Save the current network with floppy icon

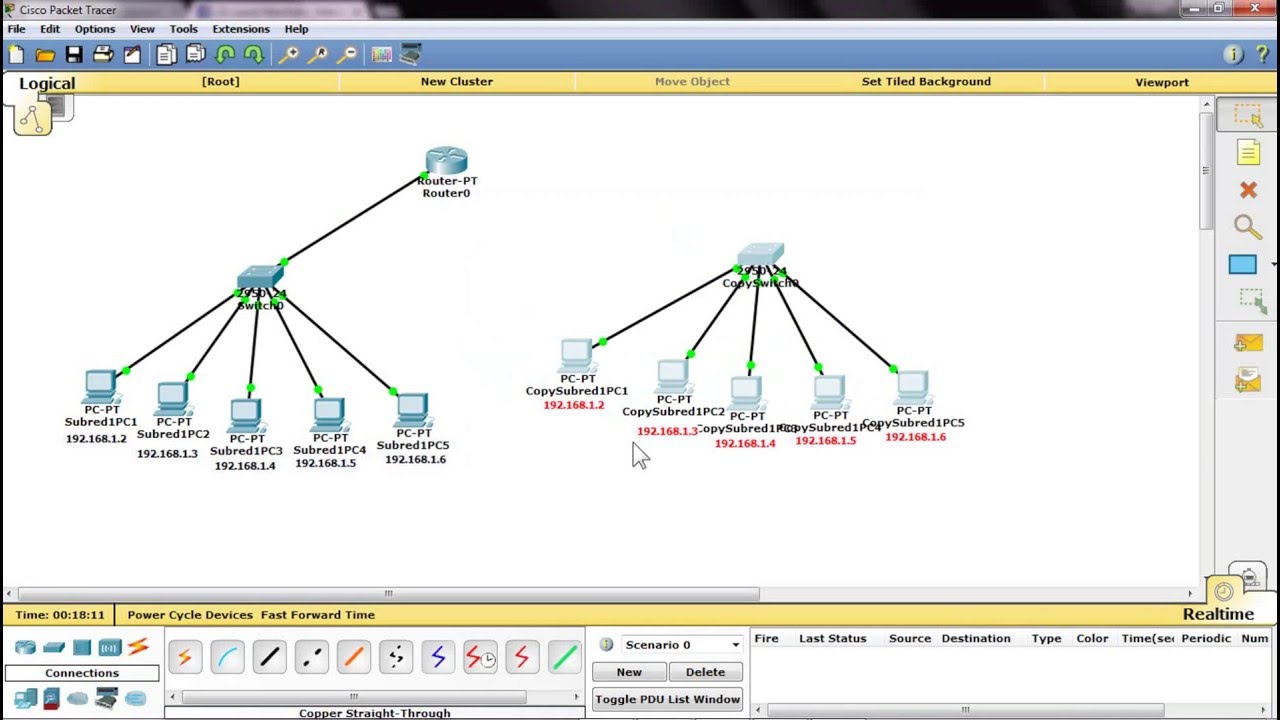pos(74,55)
